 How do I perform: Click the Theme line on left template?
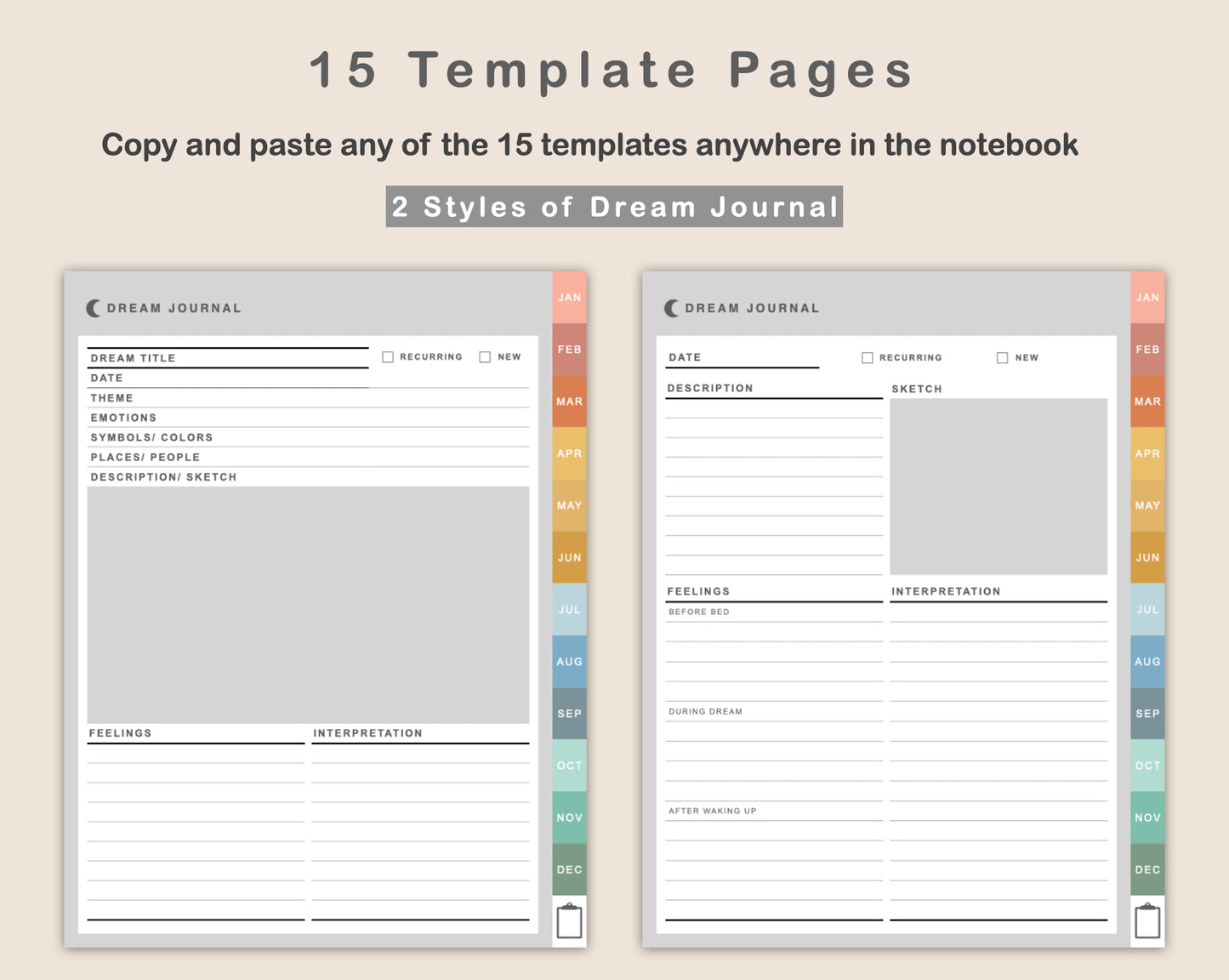tap(308, 398)
